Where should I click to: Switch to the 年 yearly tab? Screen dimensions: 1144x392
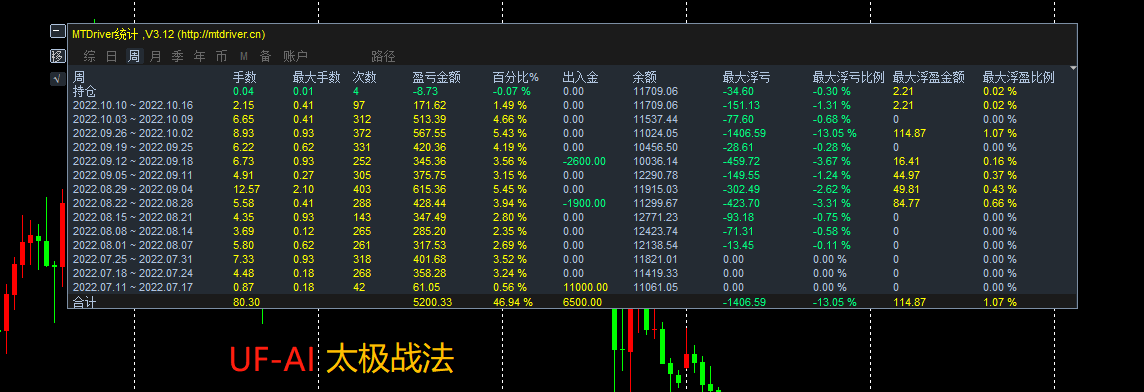[199, 56]
